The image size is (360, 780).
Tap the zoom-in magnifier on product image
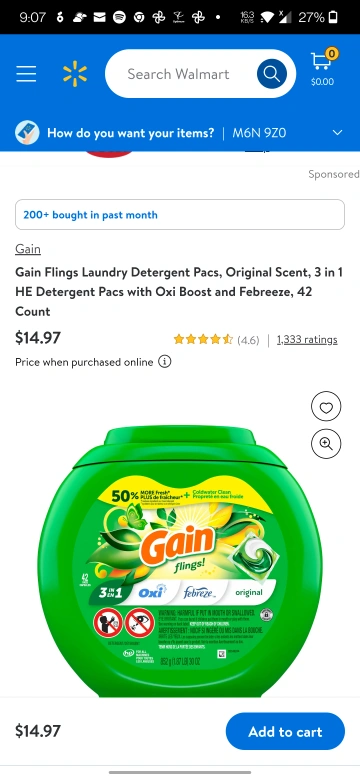(x=326, y=444)
